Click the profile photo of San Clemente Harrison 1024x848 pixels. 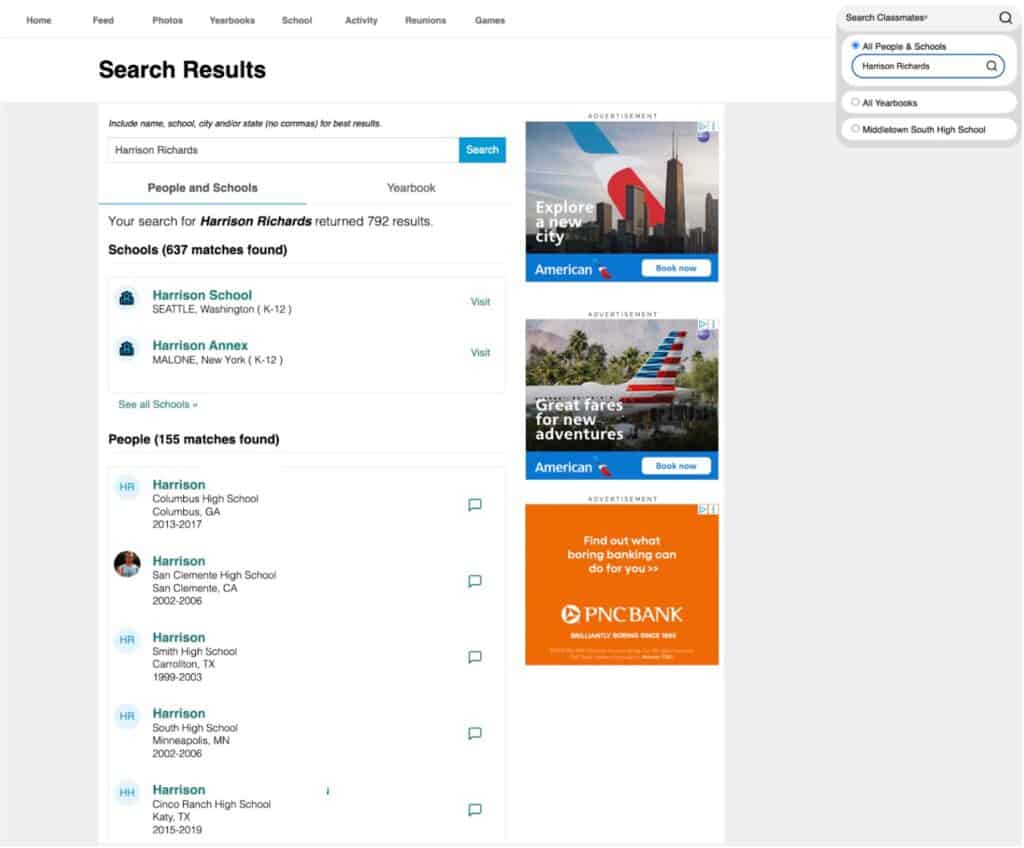click(x=127, y=566)
